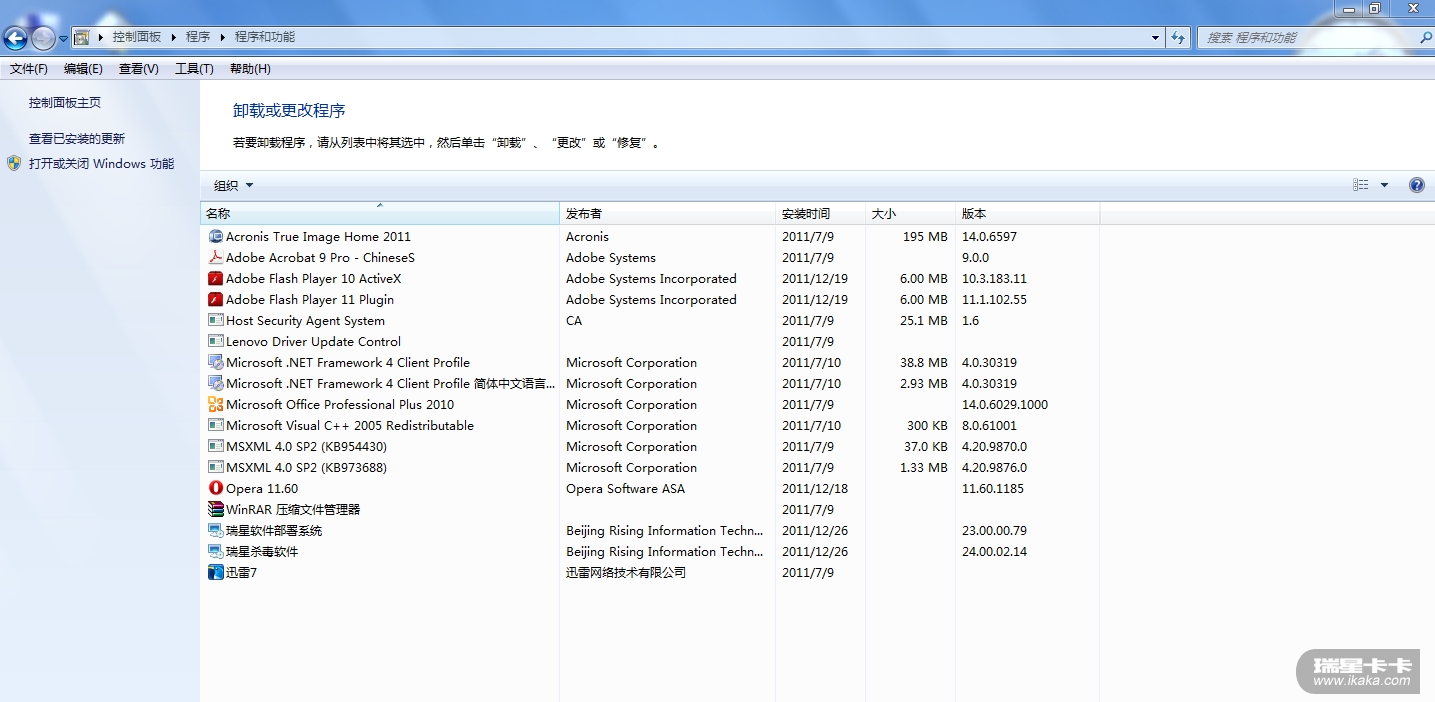The height and width of the screenshot is (702, 1435).
Task: Open the 组织 dropdown menu
Action: point(233,185)
